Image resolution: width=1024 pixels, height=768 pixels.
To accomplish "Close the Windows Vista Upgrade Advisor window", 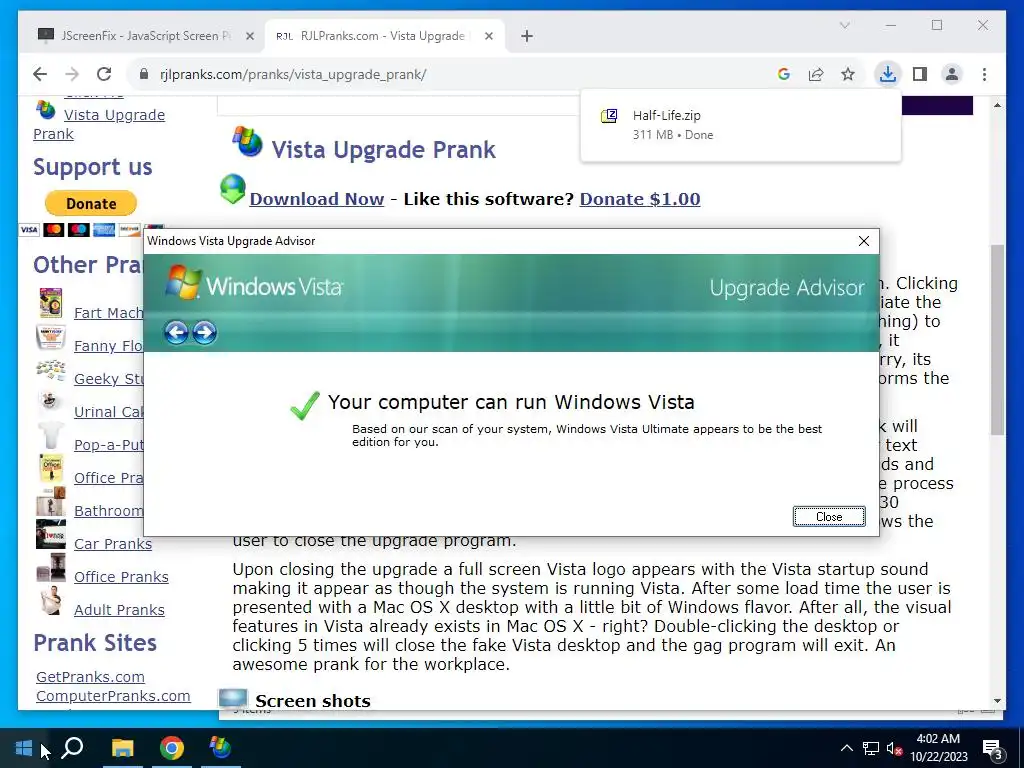I will click(x=863, y=241).
